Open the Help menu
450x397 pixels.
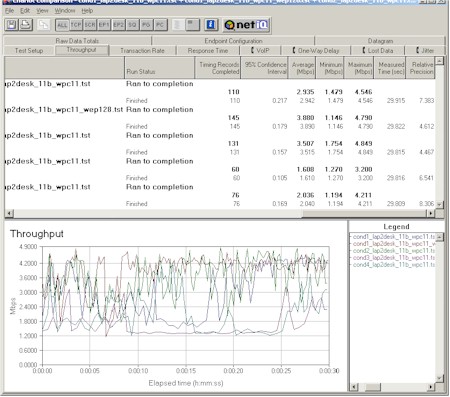[87, 11]
